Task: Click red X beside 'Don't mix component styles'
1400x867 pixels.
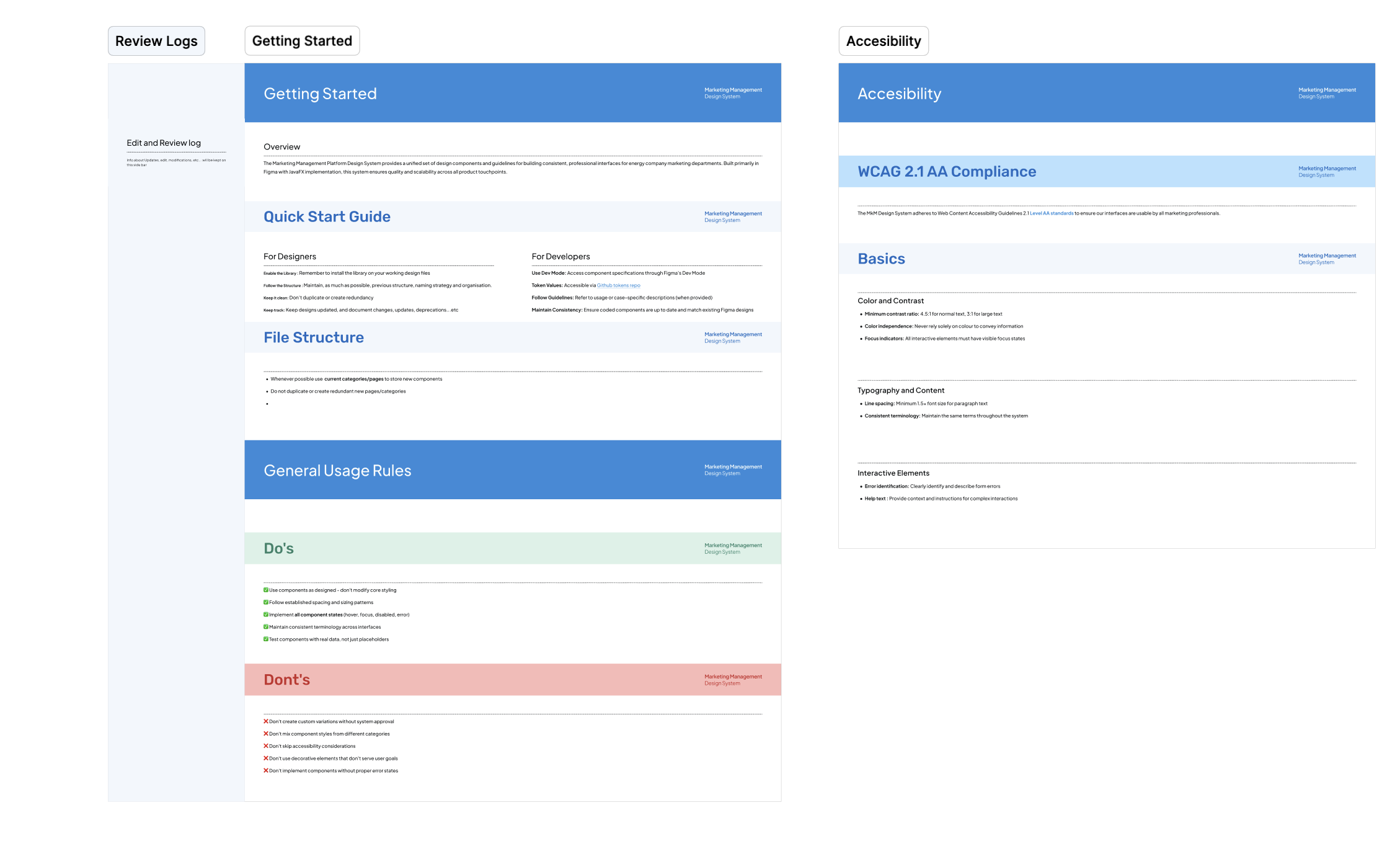Action: pyautogui.click(x=266, y=734)
